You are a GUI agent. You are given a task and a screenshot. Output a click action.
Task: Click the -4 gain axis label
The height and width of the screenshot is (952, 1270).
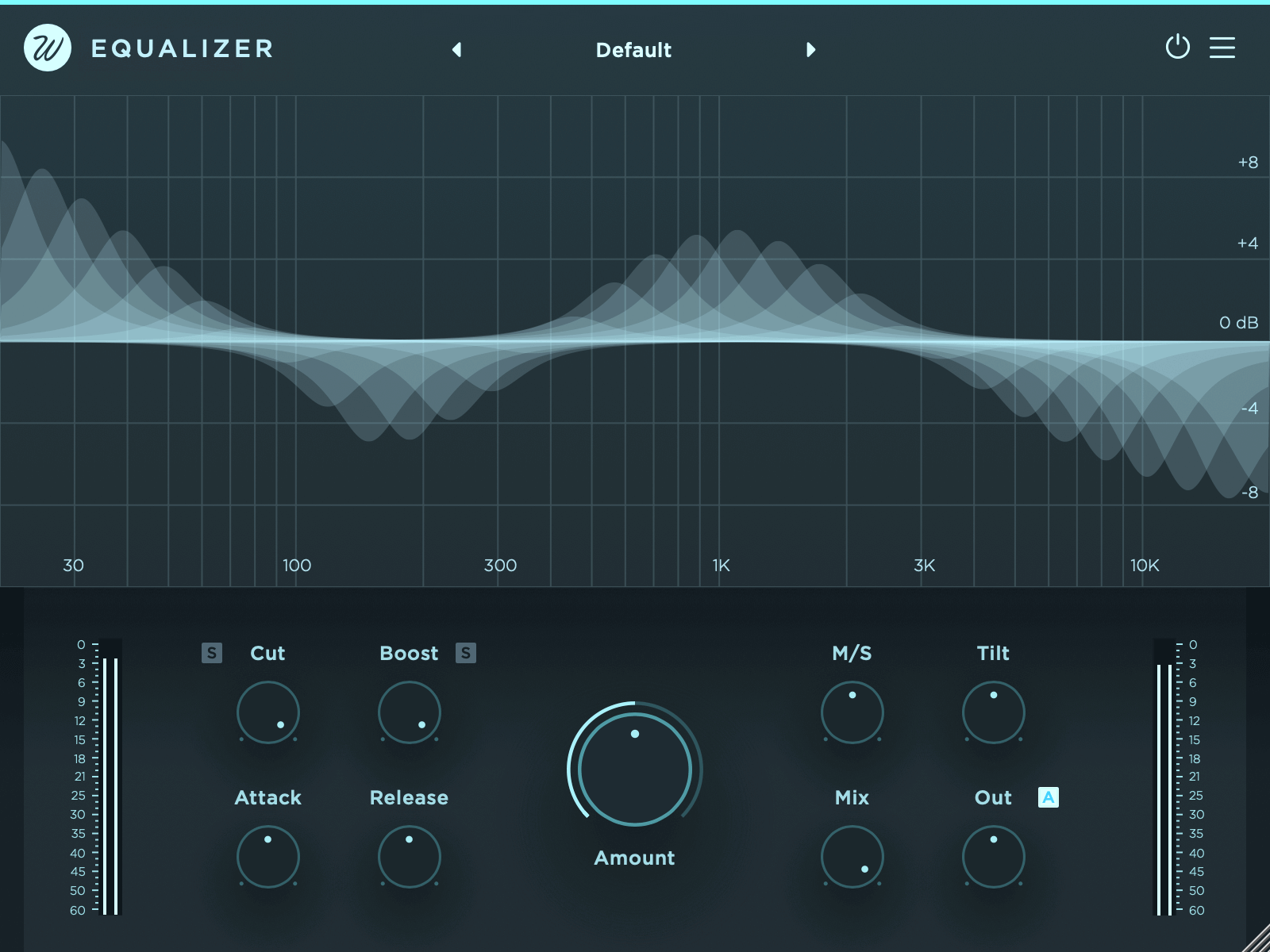1250,409
